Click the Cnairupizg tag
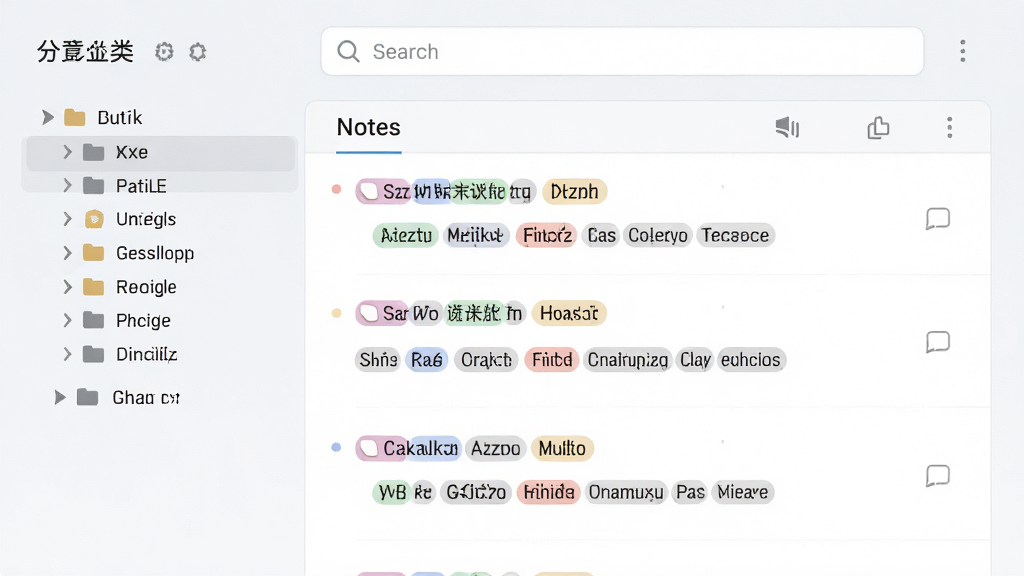 [x=628, y=360]
